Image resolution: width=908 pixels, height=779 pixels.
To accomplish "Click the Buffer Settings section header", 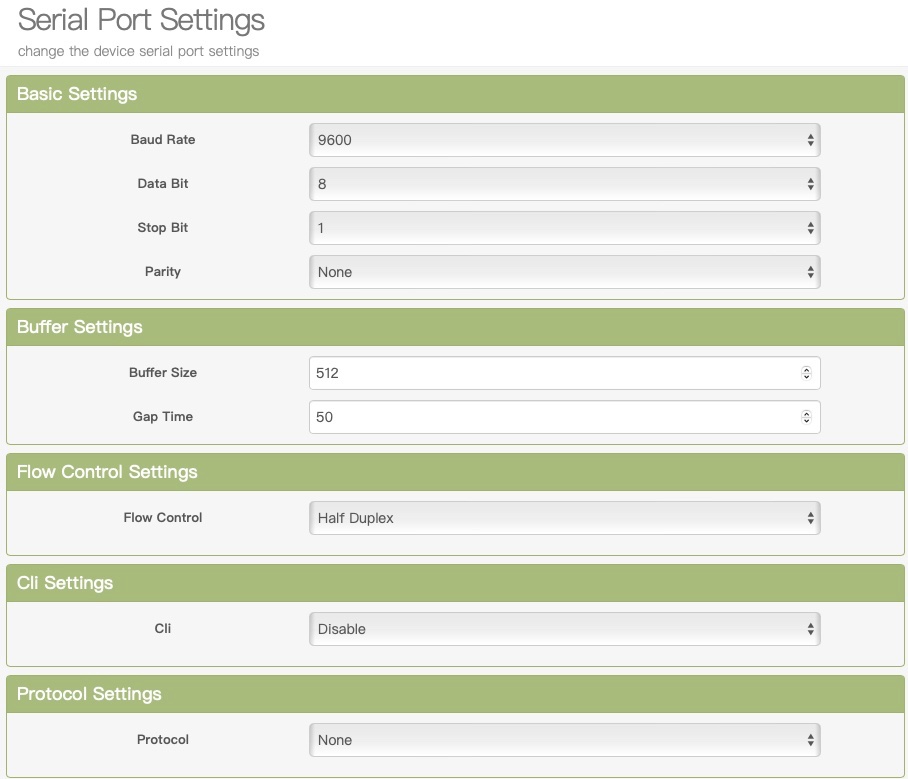I will (80, 327).
